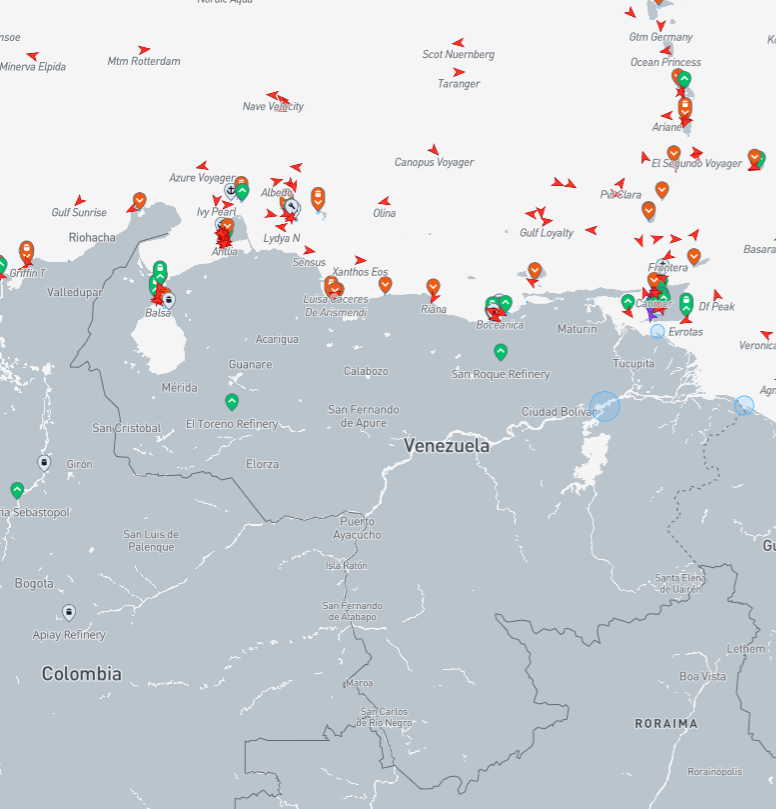
Task: Click the 'Luisa Caceres De Arismendi' label
Action: click(336, 305)
